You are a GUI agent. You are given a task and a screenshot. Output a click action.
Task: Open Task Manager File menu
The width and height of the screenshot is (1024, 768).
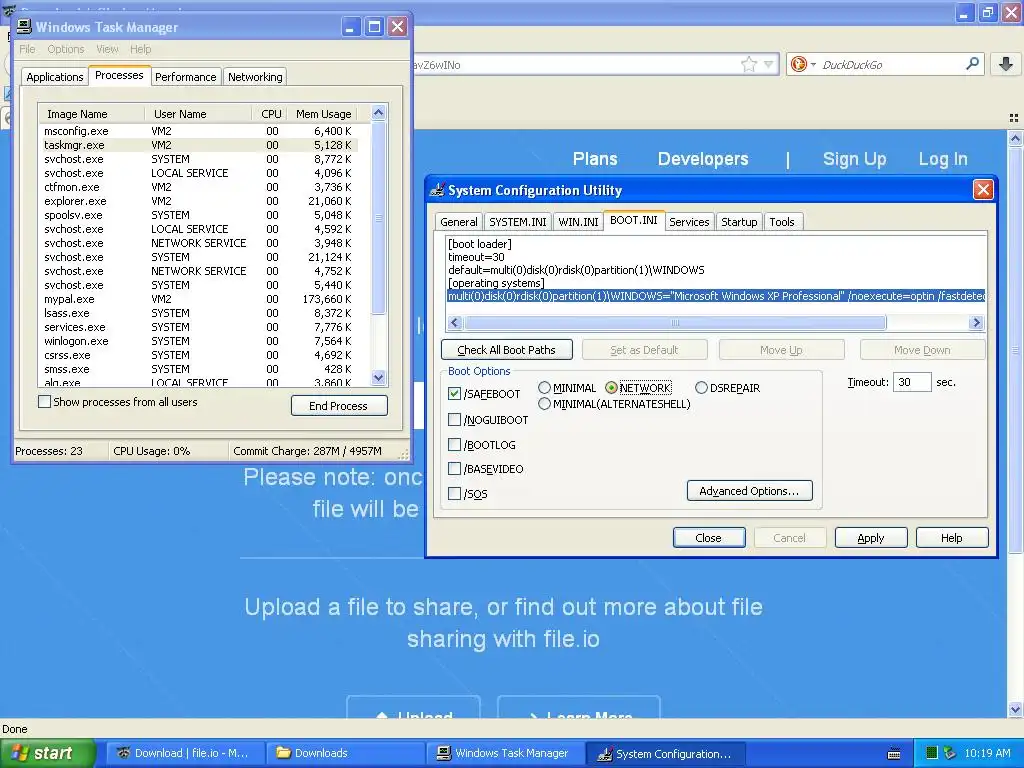click(x=27, y=49)
